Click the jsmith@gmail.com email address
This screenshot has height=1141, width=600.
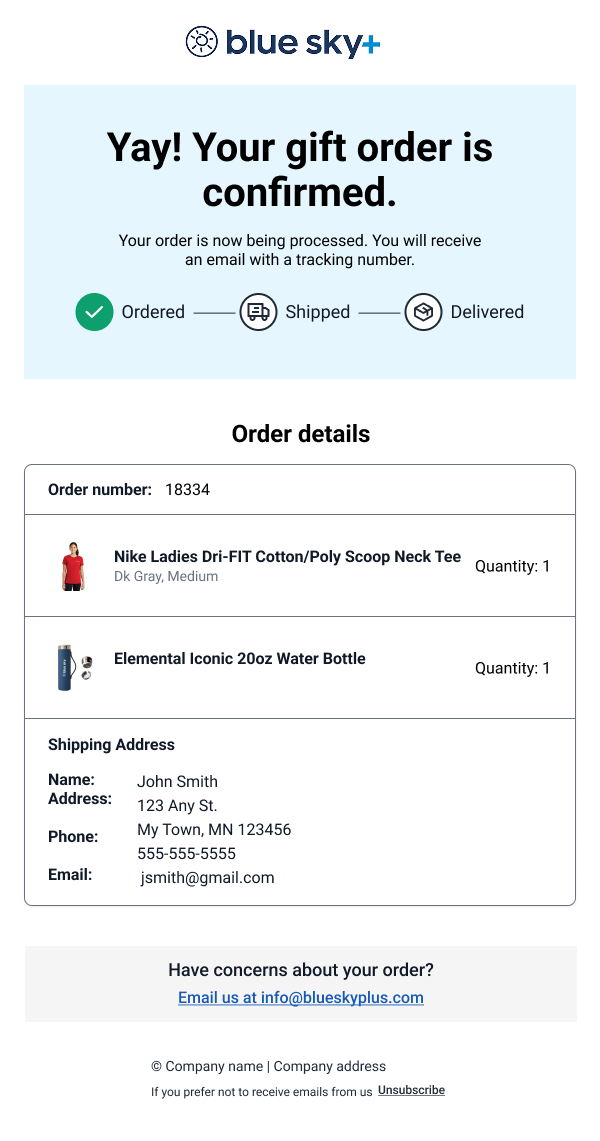(207, 878)
